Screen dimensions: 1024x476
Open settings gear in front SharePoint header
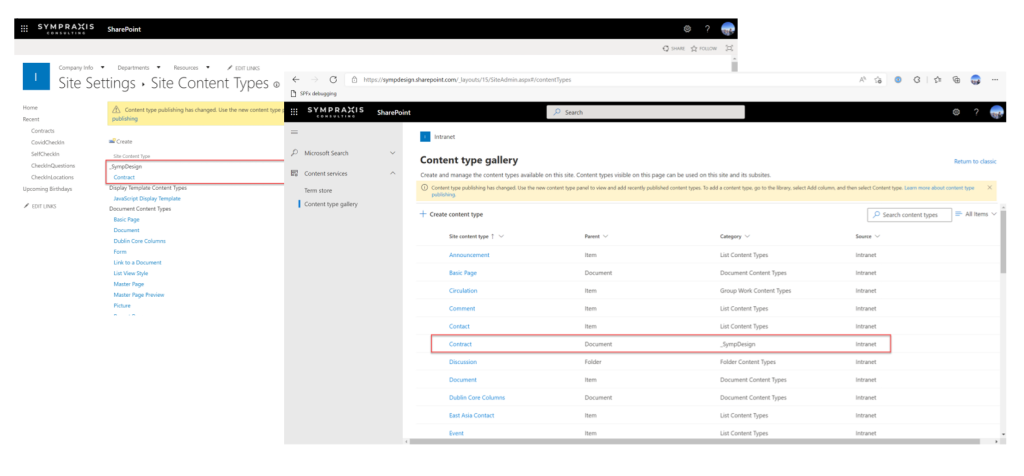(x=956, y=112)
